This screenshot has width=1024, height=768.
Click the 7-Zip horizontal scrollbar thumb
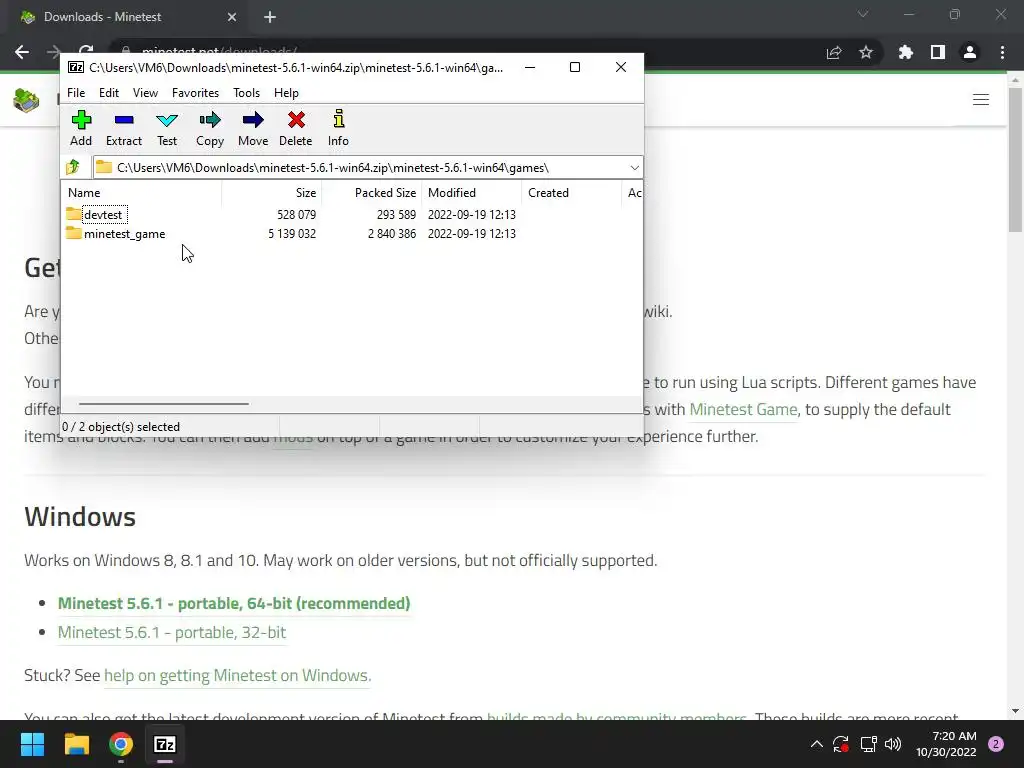(163, 404)
